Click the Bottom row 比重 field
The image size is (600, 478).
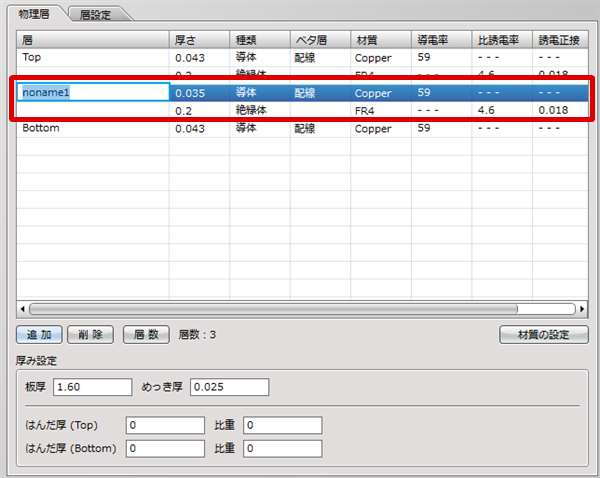click(x=282, y=449)
